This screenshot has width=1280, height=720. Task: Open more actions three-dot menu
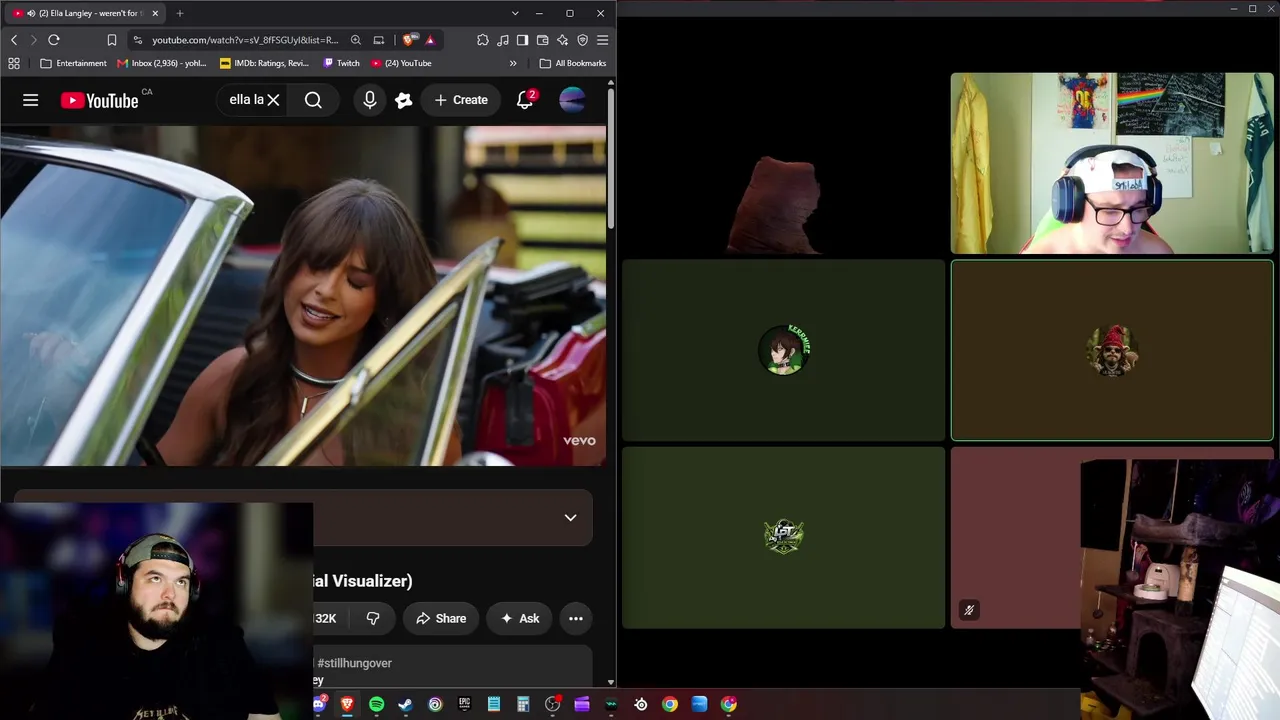point(576,618)
